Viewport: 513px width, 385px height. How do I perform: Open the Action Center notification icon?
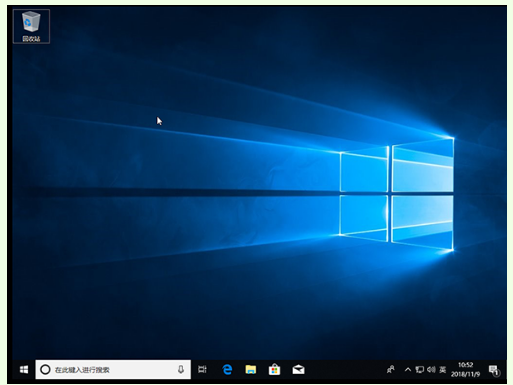click(494, 370)
